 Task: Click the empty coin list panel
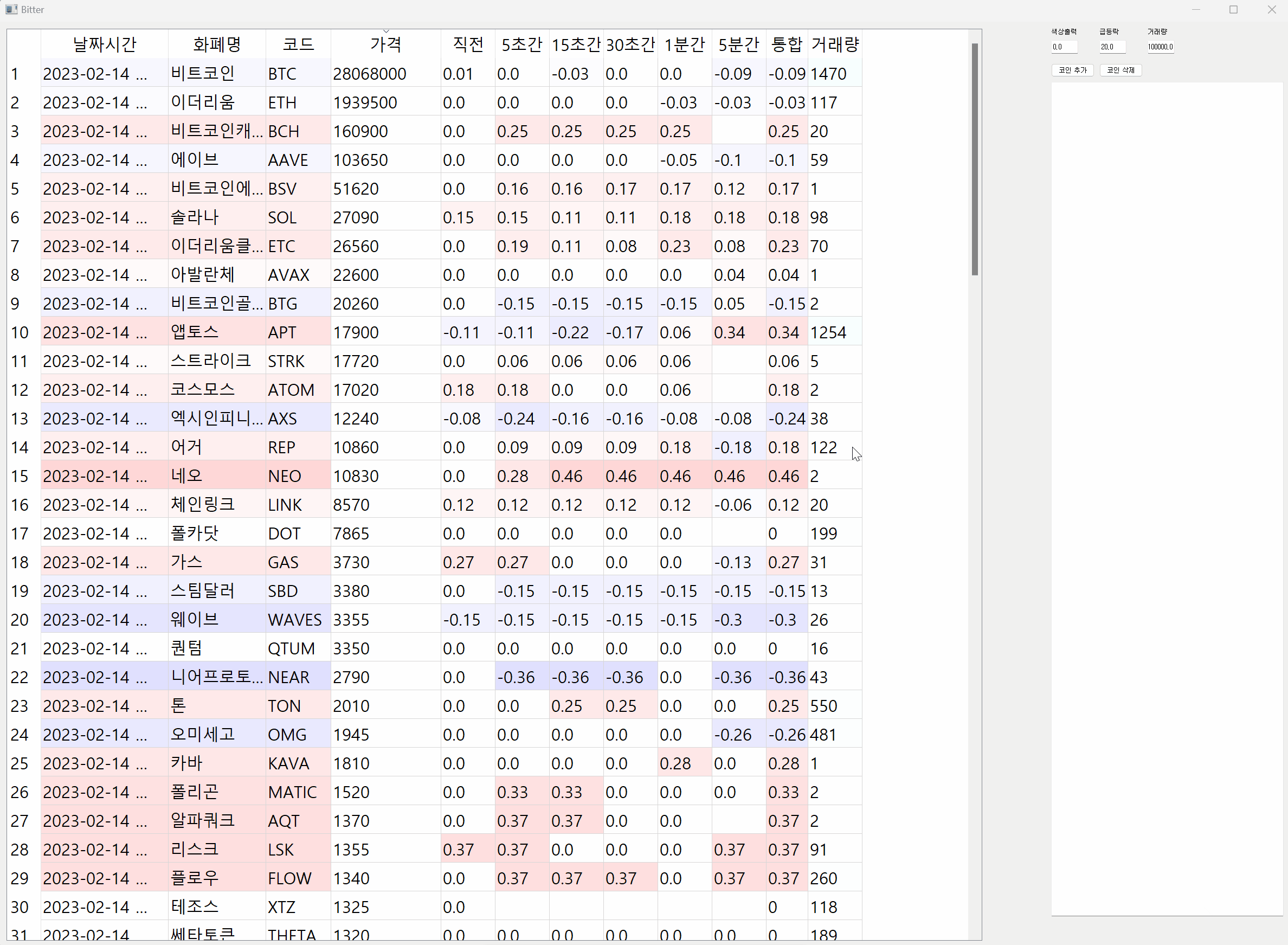(1167, 498)
